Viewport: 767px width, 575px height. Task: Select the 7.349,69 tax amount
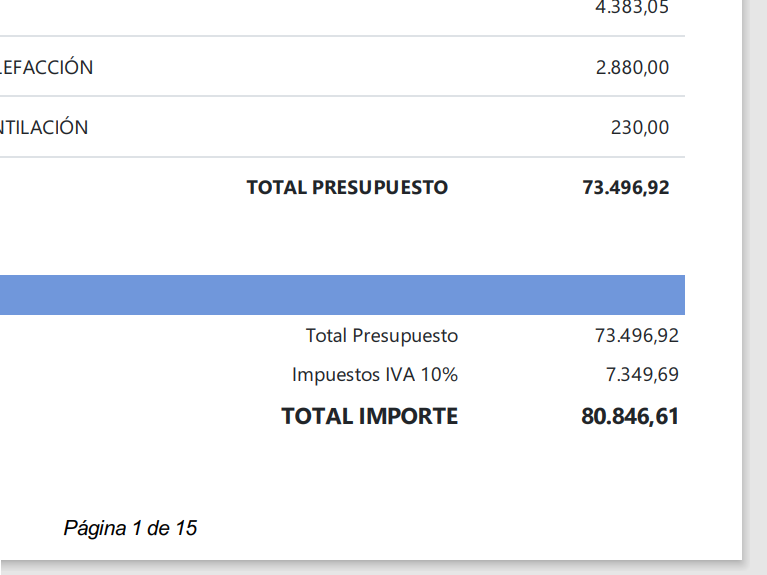[642, 375]
